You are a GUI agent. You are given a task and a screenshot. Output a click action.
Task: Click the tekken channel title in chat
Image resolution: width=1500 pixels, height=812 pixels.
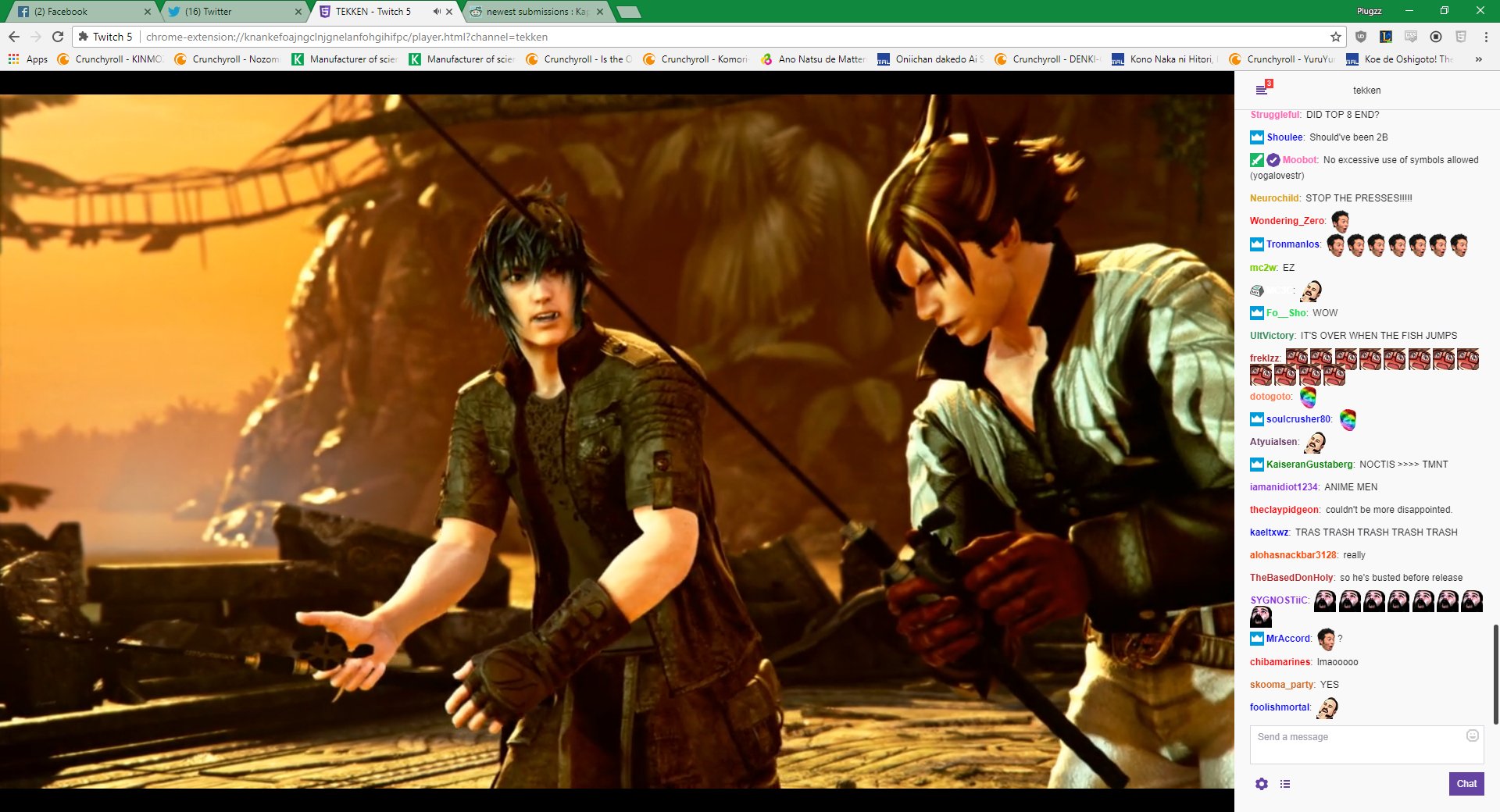[x=1366, y=91]
